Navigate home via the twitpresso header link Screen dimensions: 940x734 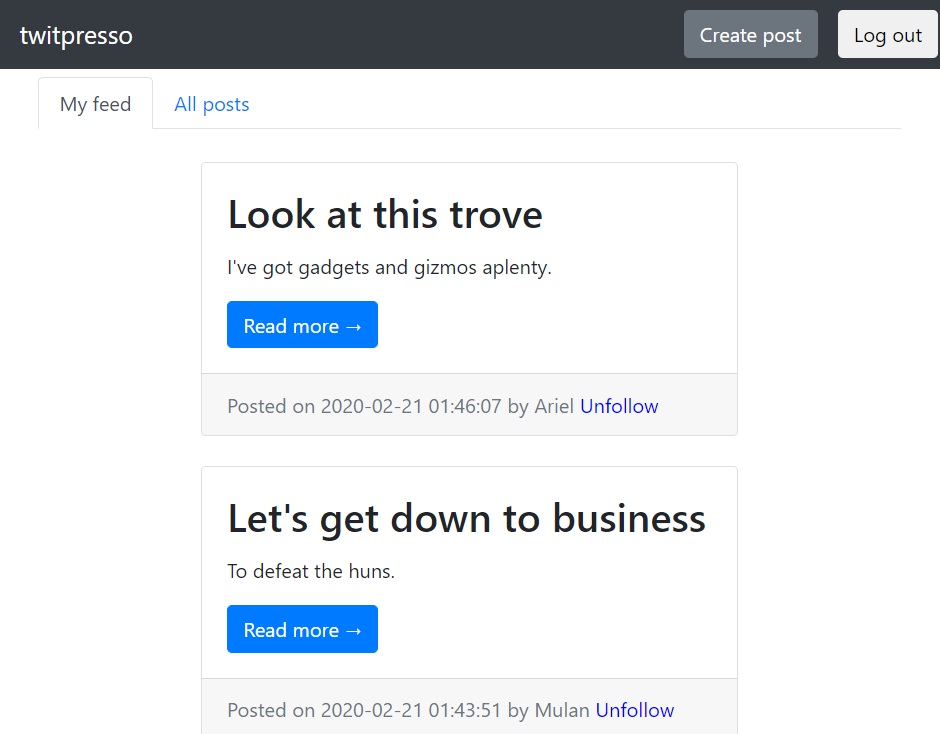[76, 34]
